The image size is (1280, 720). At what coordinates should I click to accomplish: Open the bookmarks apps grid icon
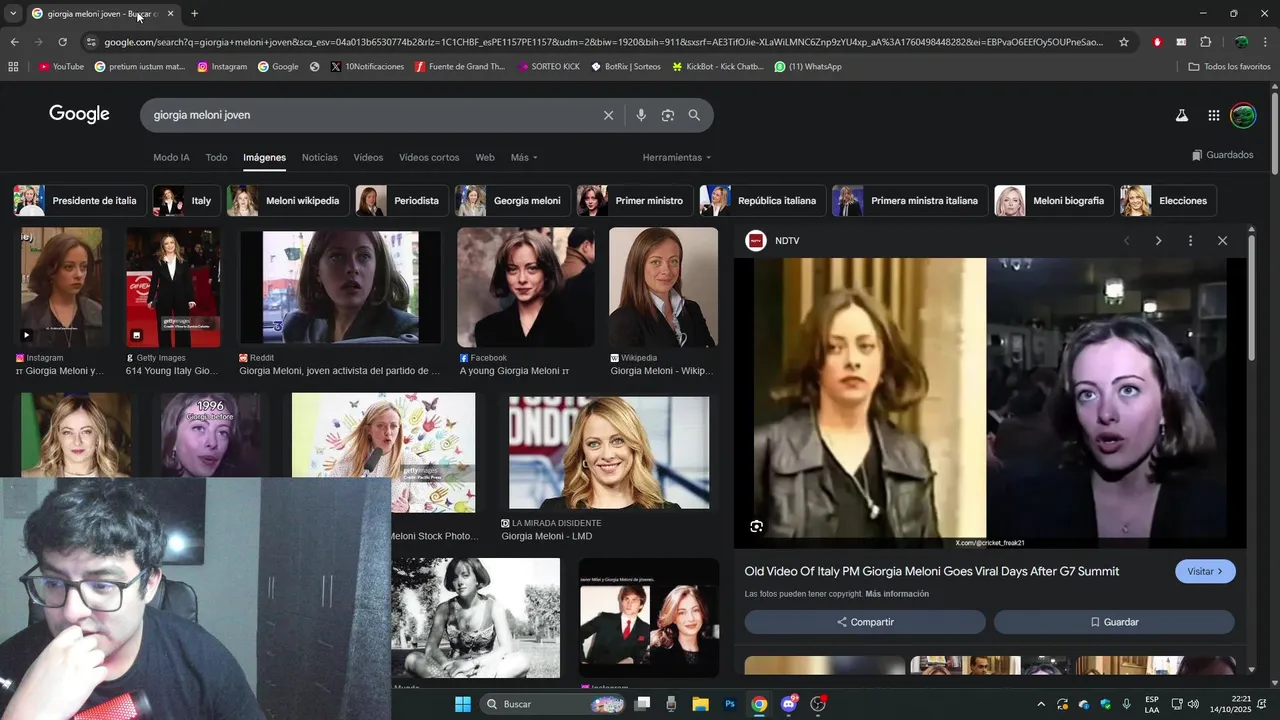[13, 67]
